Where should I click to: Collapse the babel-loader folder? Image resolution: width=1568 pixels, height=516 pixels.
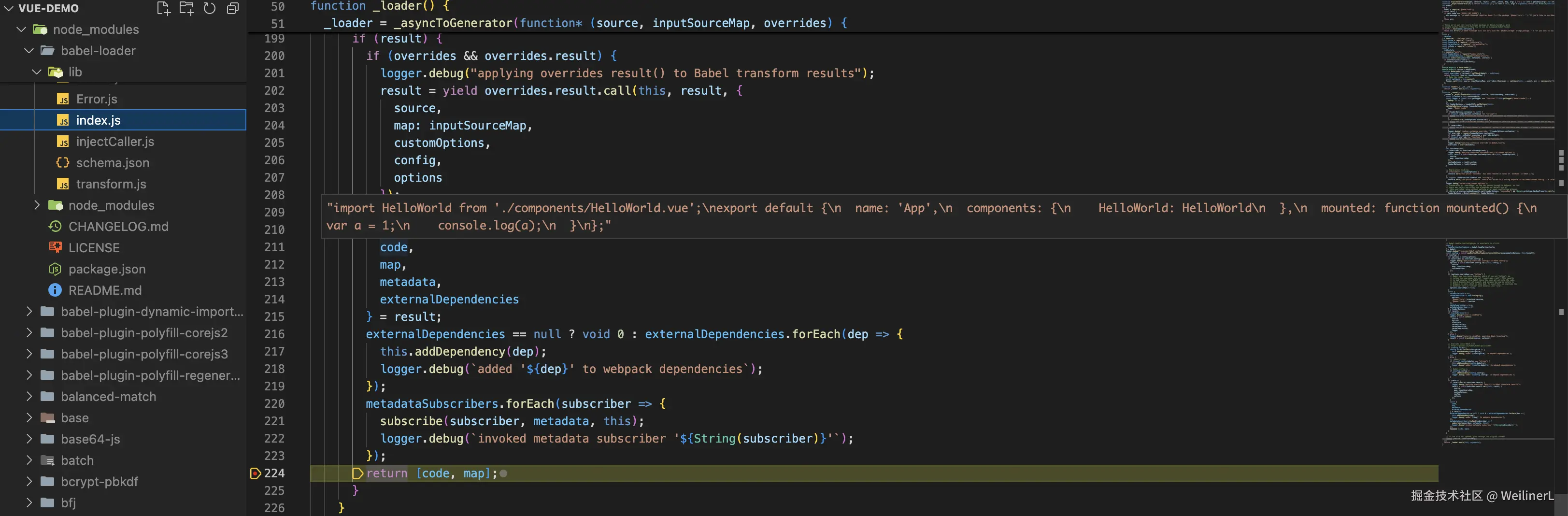[x=29, y=51]
